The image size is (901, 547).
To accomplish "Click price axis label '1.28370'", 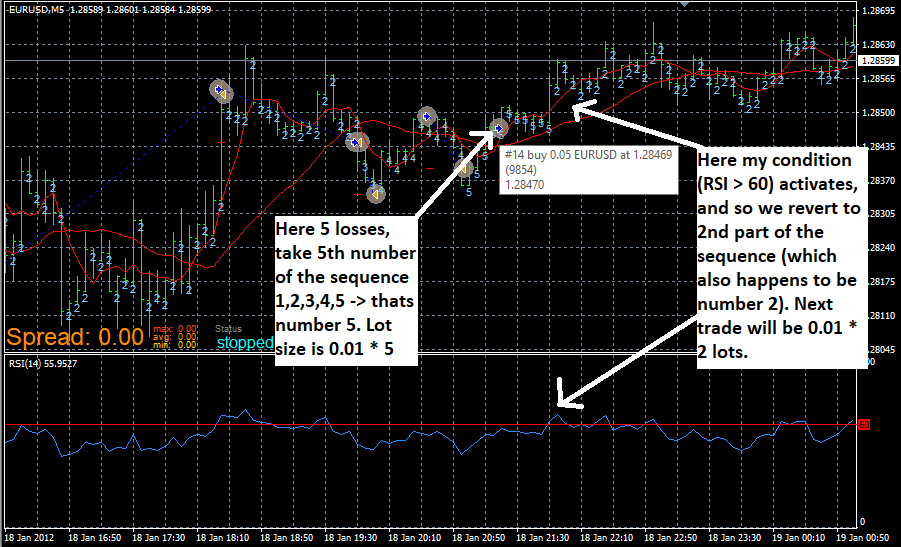I will [x=880, y=180].
